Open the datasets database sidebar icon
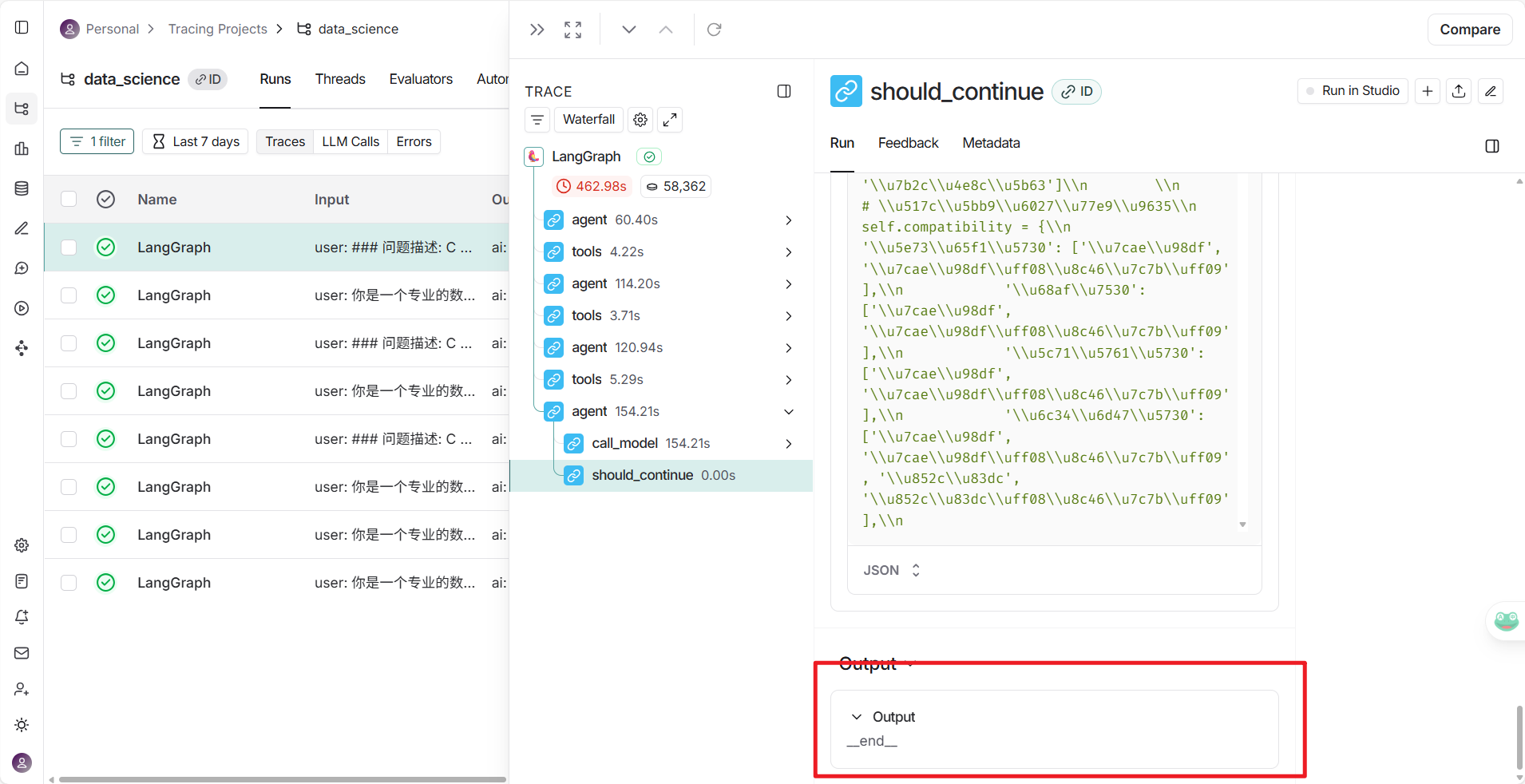This screenshot has width=1525, height=784. point(22,188)
